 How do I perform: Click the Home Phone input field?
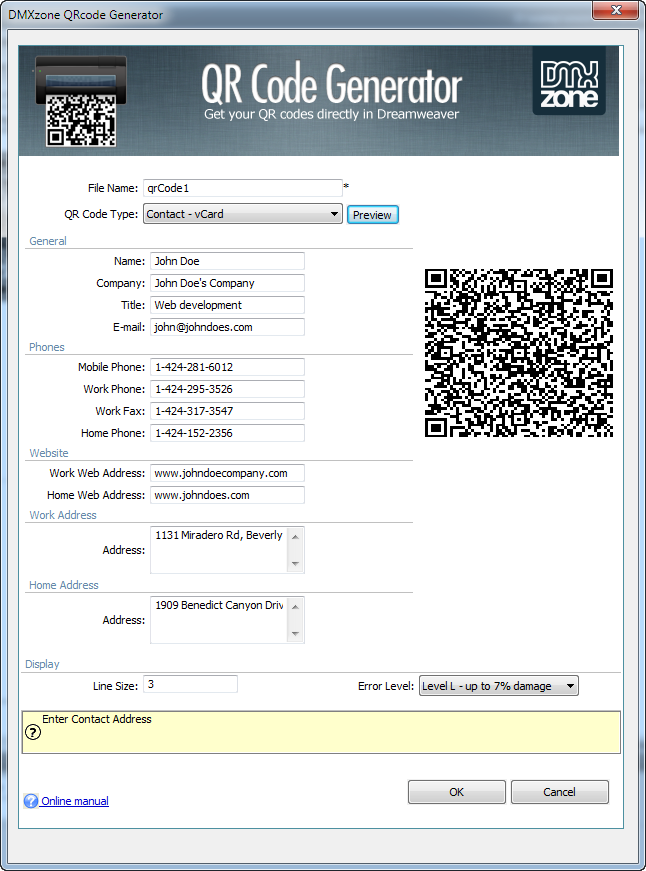click(x=227, y=433)
